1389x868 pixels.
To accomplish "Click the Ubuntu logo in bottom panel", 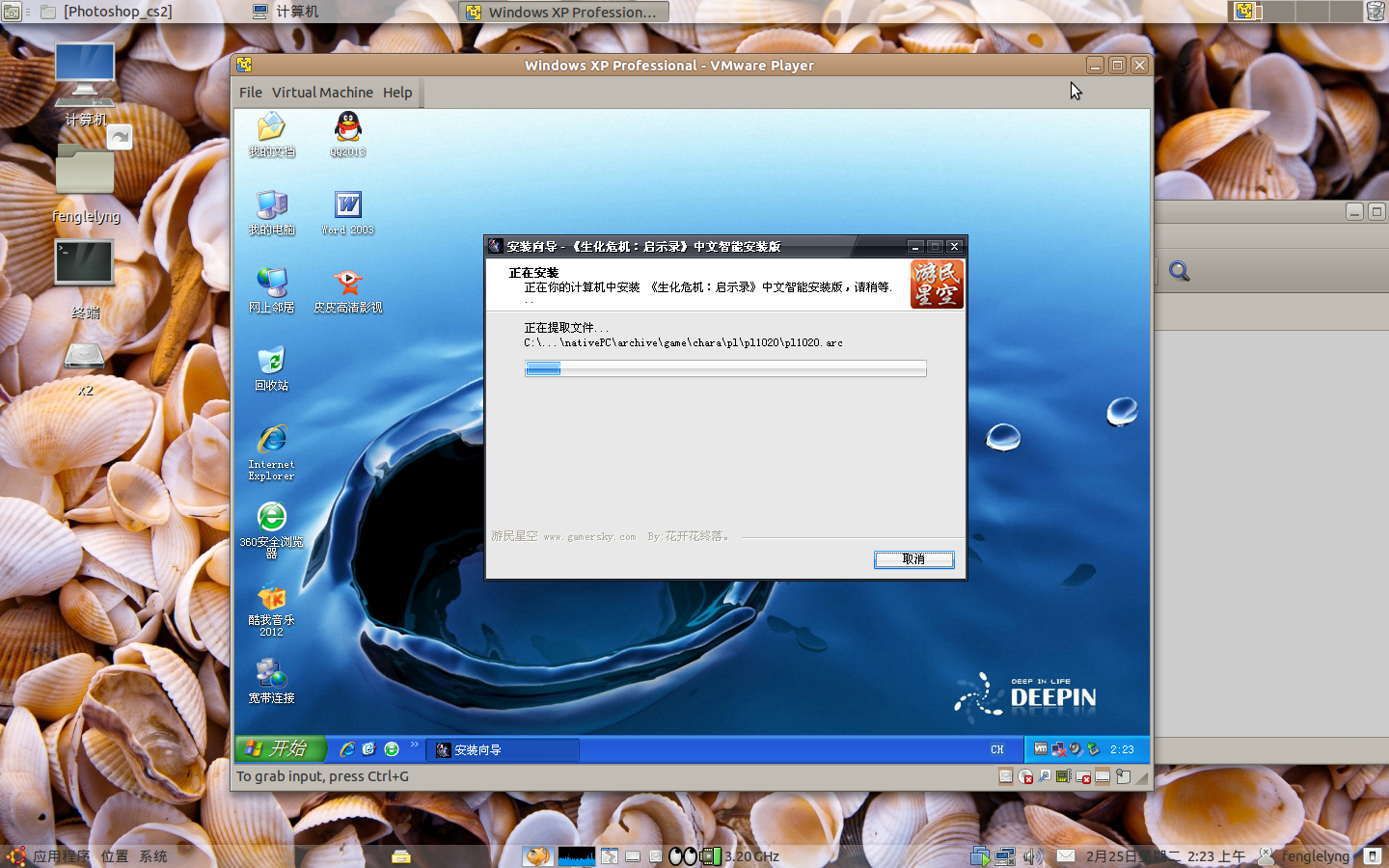I will 15,856.
